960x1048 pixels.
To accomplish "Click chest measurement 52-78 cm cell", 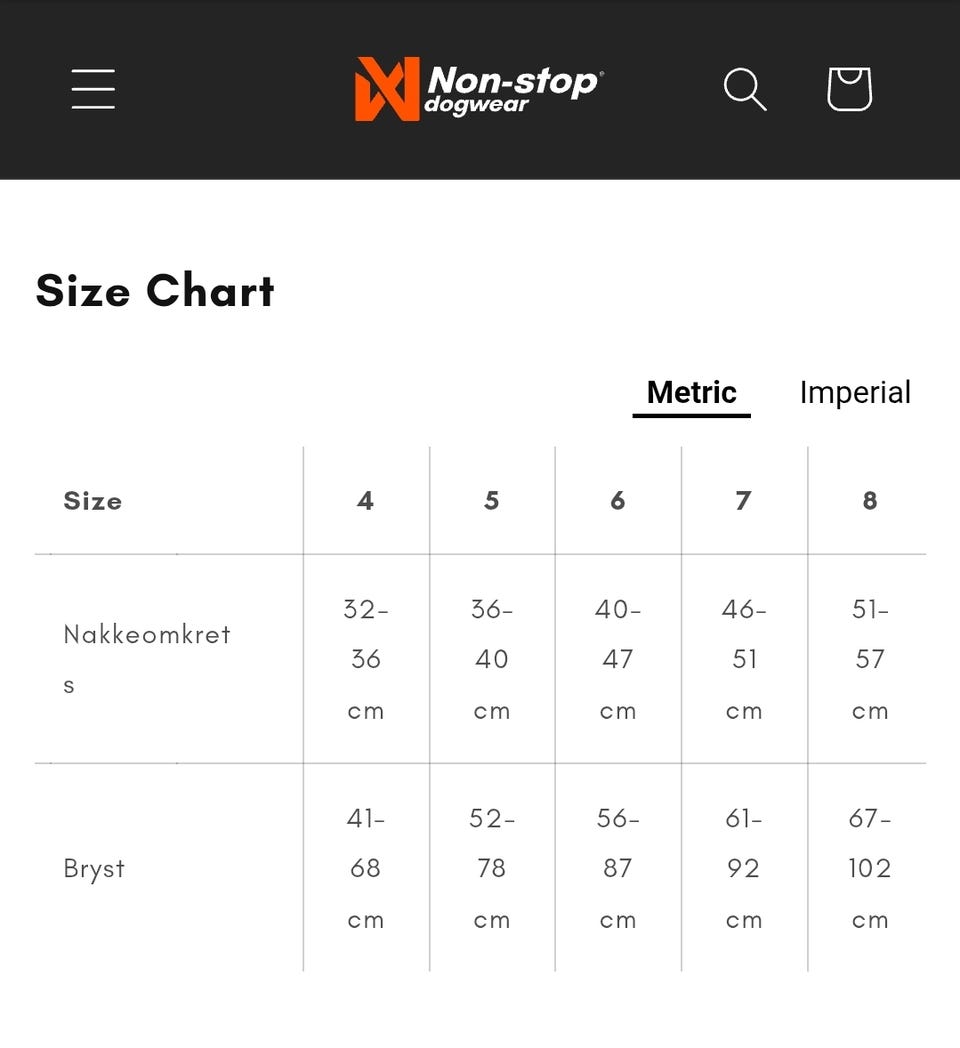I will coord(492,868).
